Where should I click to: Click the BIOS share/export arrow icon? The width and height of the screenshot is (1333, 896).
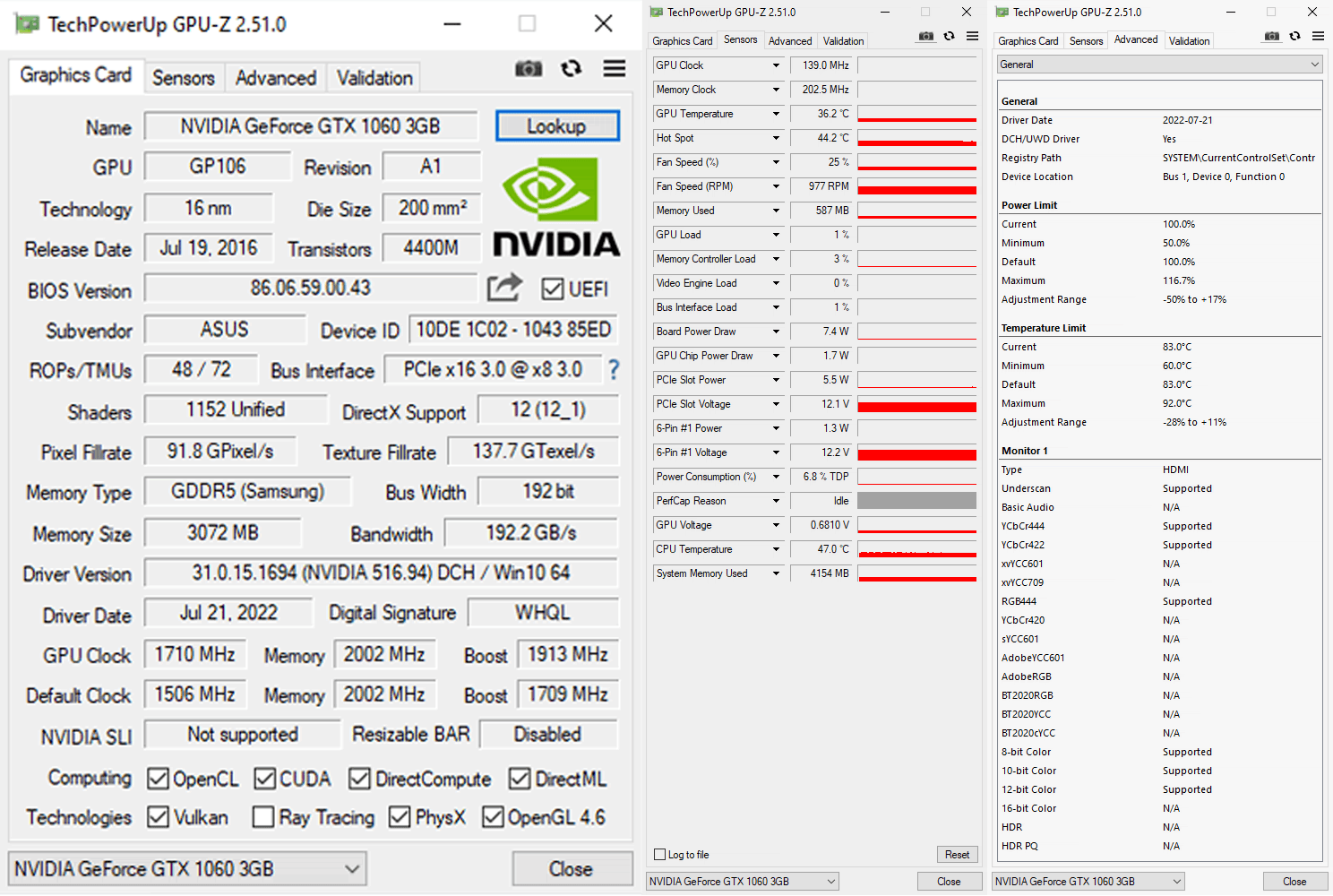coord(504,287)
